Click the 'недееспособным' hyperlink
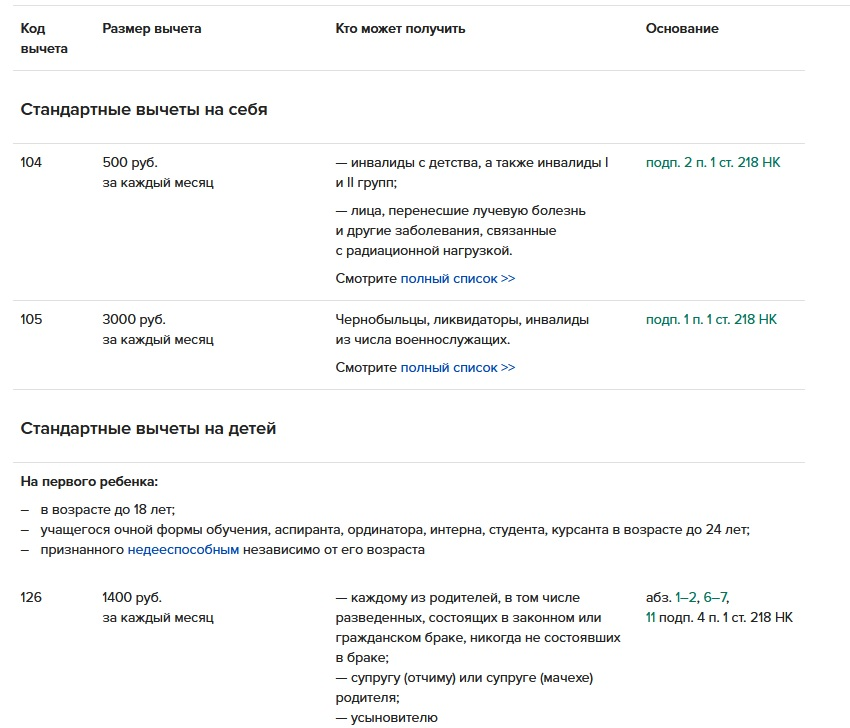 (x=183, y=550)
